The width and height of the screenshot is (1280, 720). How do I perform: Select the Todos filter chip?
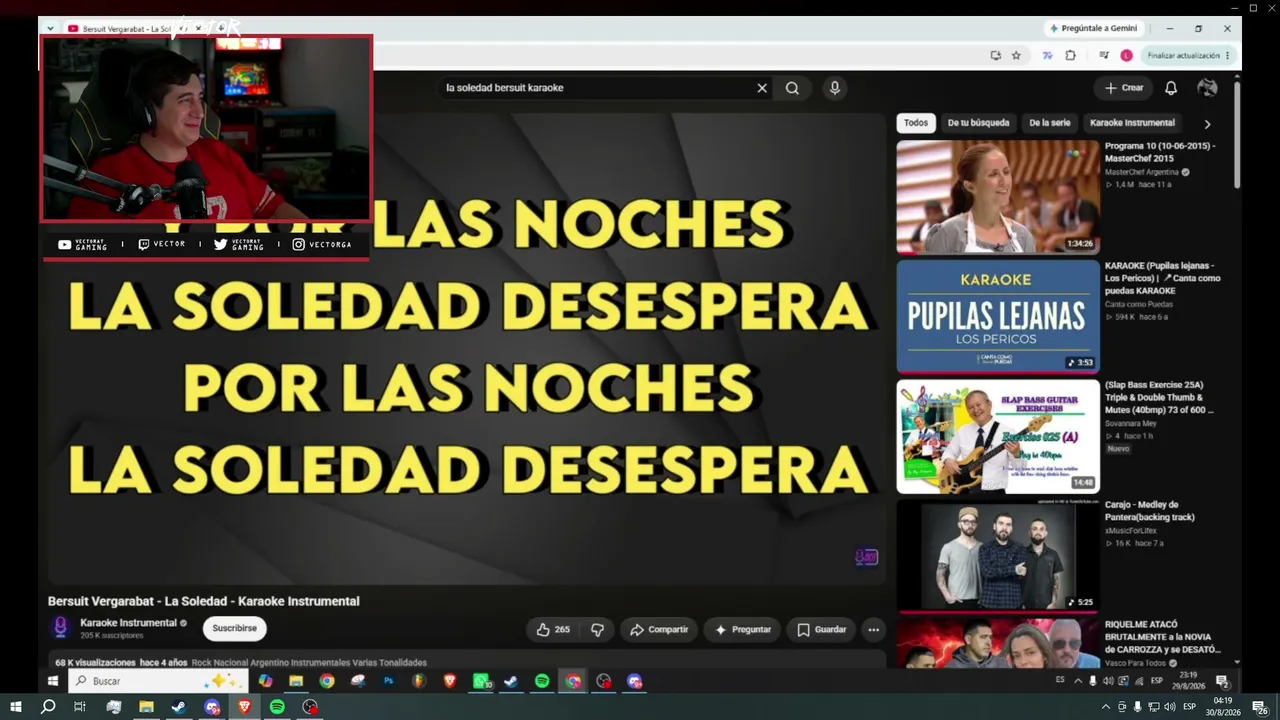coord(916,123)
